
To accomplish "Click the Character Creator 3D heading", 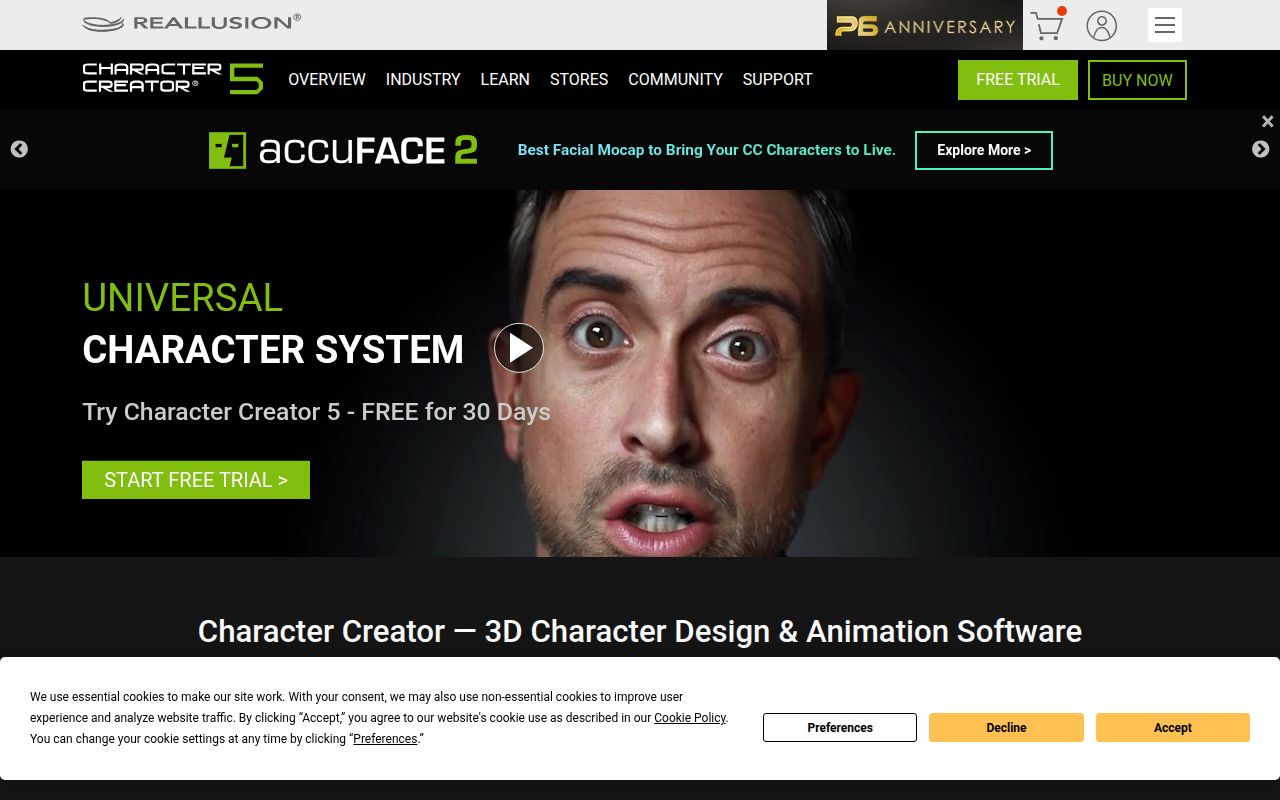I will pyautogui.click(x=640, y=631).
